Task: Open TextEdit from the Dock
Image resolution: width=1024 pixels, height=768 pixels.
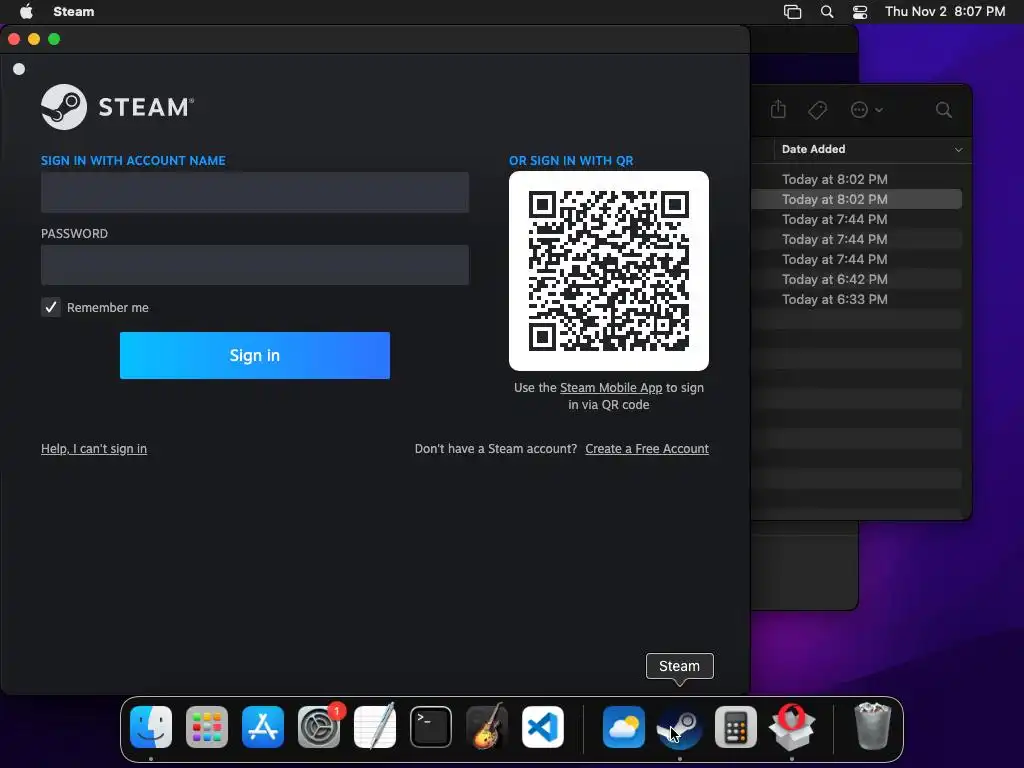Action: [375, 727]
